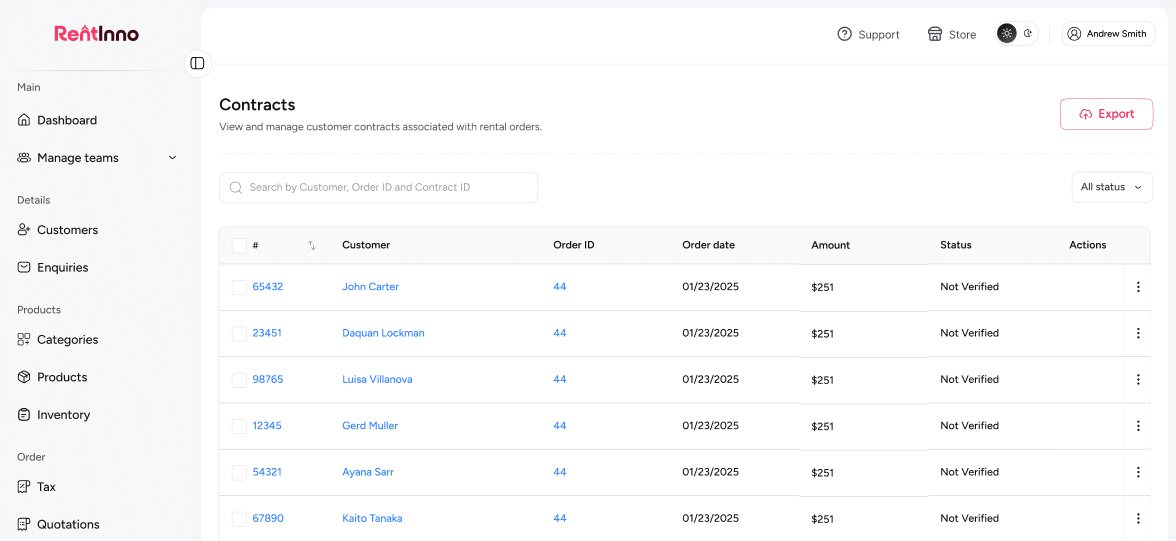
Task: Click the Products box icon
Action: click(x=24, y=377)
